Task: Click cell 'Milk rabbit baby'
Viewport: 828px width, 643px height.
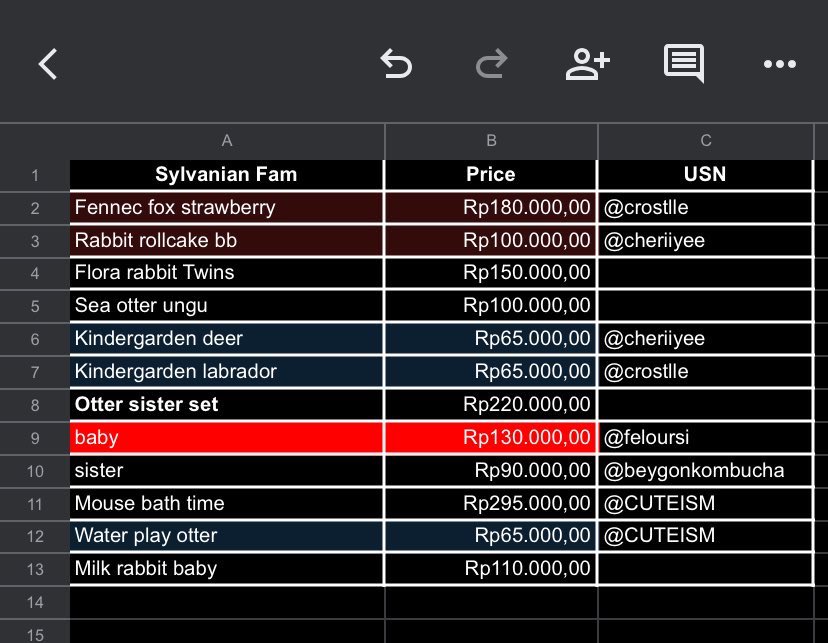Action: 227,569
